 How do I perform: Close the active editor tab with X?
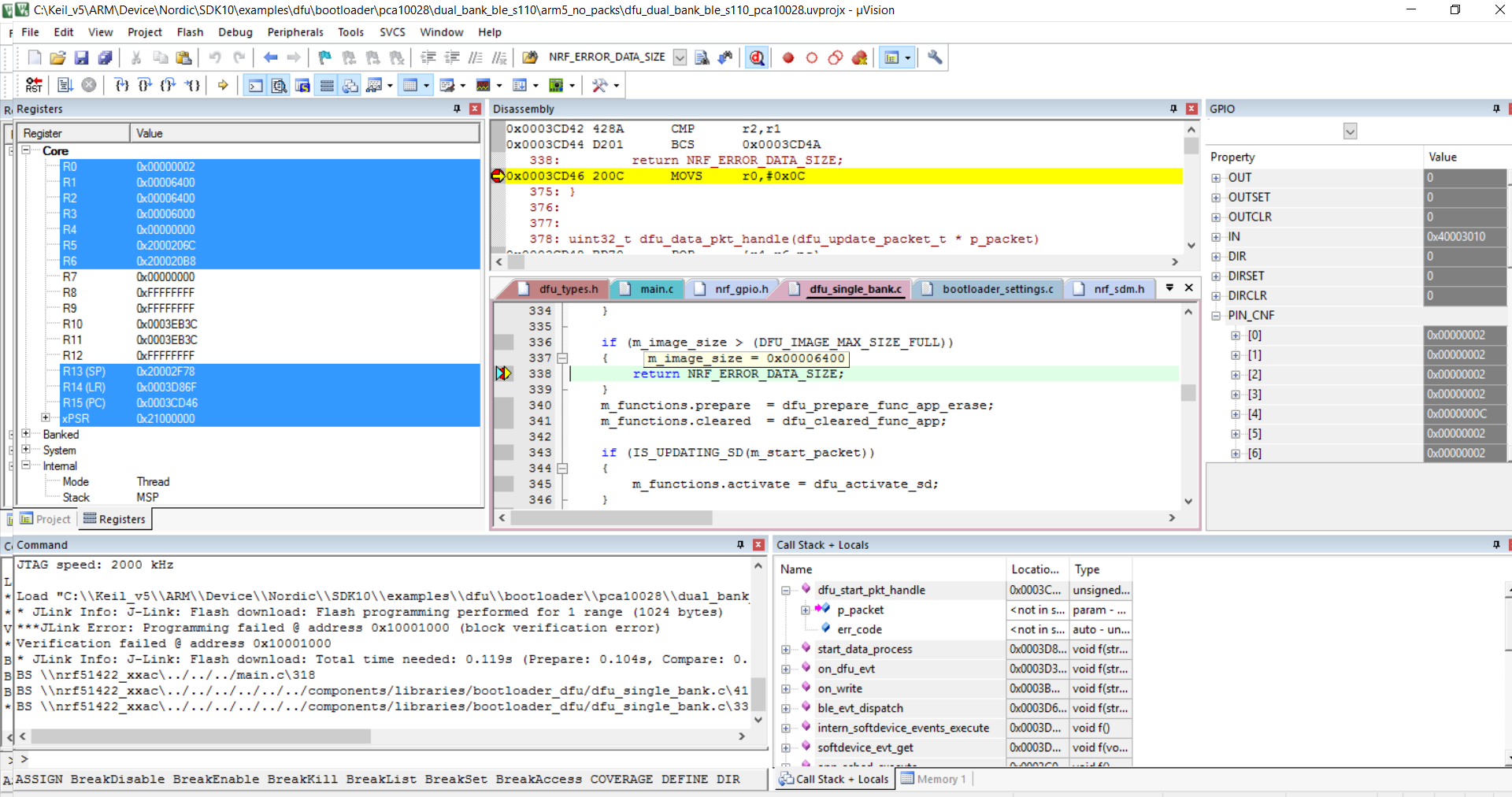click(1189, 288)
